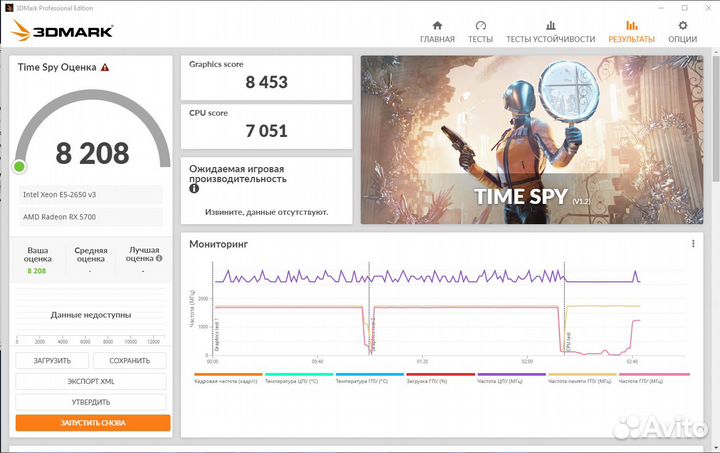Click info icon next to Лучшая оценка
The height and width of the screenshot is (453, 720).
[x=159, y=258]
